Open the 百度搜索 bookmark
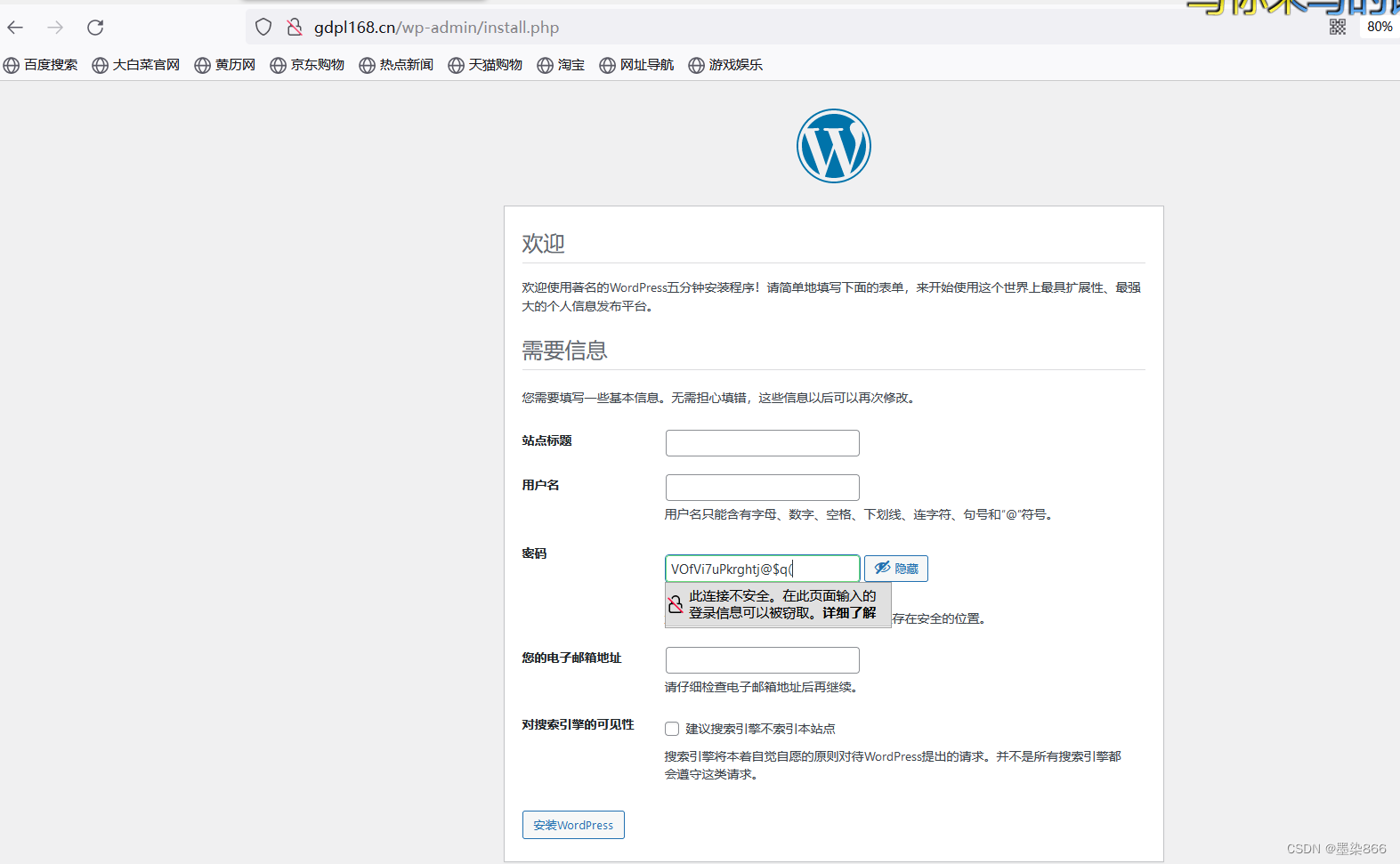The image size is (1400, 864). click(41, 65)
